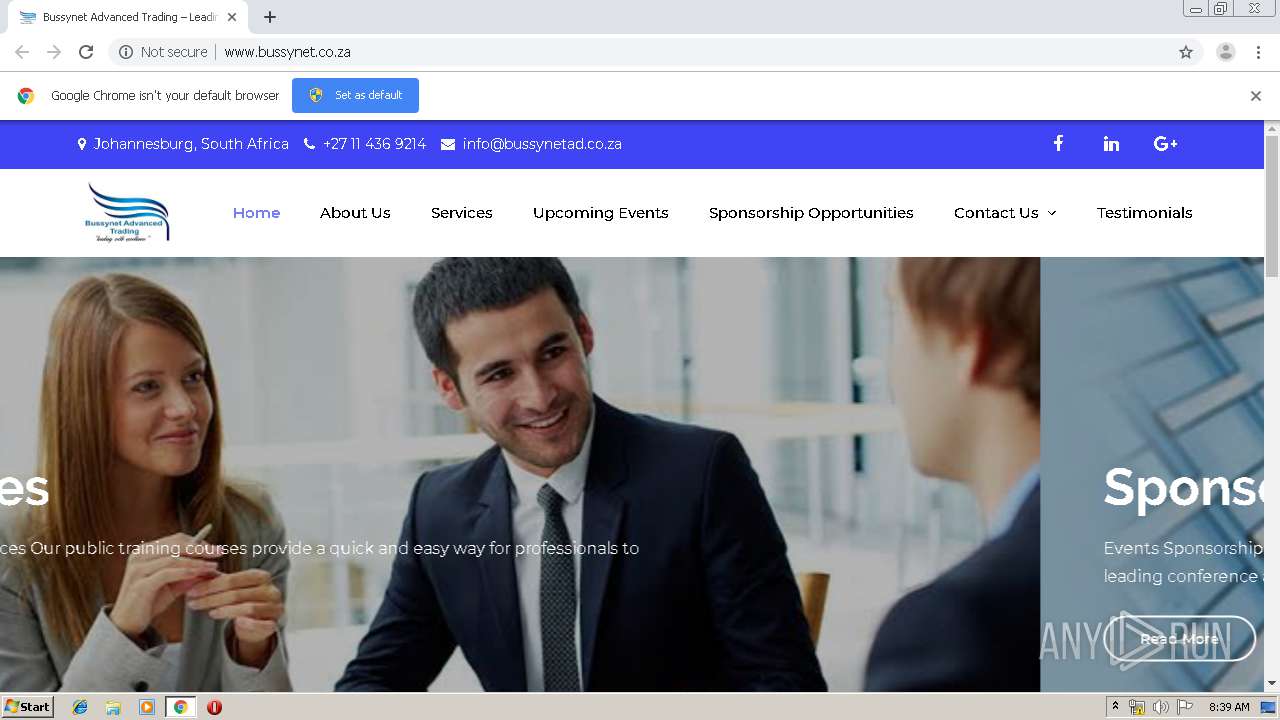This screenshot has width=1280, height=720.
Task: Open Upcoming Events in the navigation
Action: click(601, 213)
